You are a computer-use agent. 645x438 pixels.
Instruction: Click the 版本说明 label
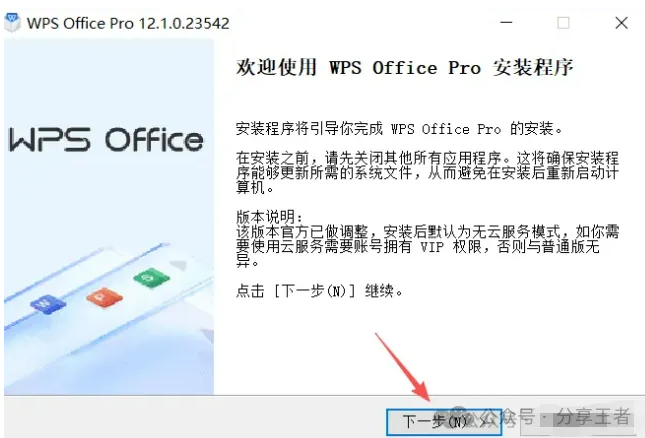pyautogui.click(x=269, y=216)
